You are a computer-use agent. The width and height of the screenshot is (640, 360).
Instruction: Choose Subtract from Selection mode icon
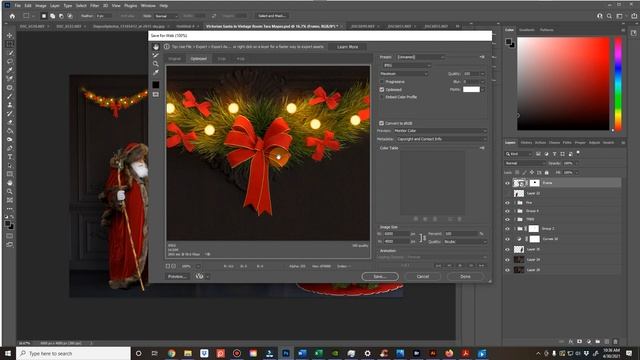tap(61, 16)
